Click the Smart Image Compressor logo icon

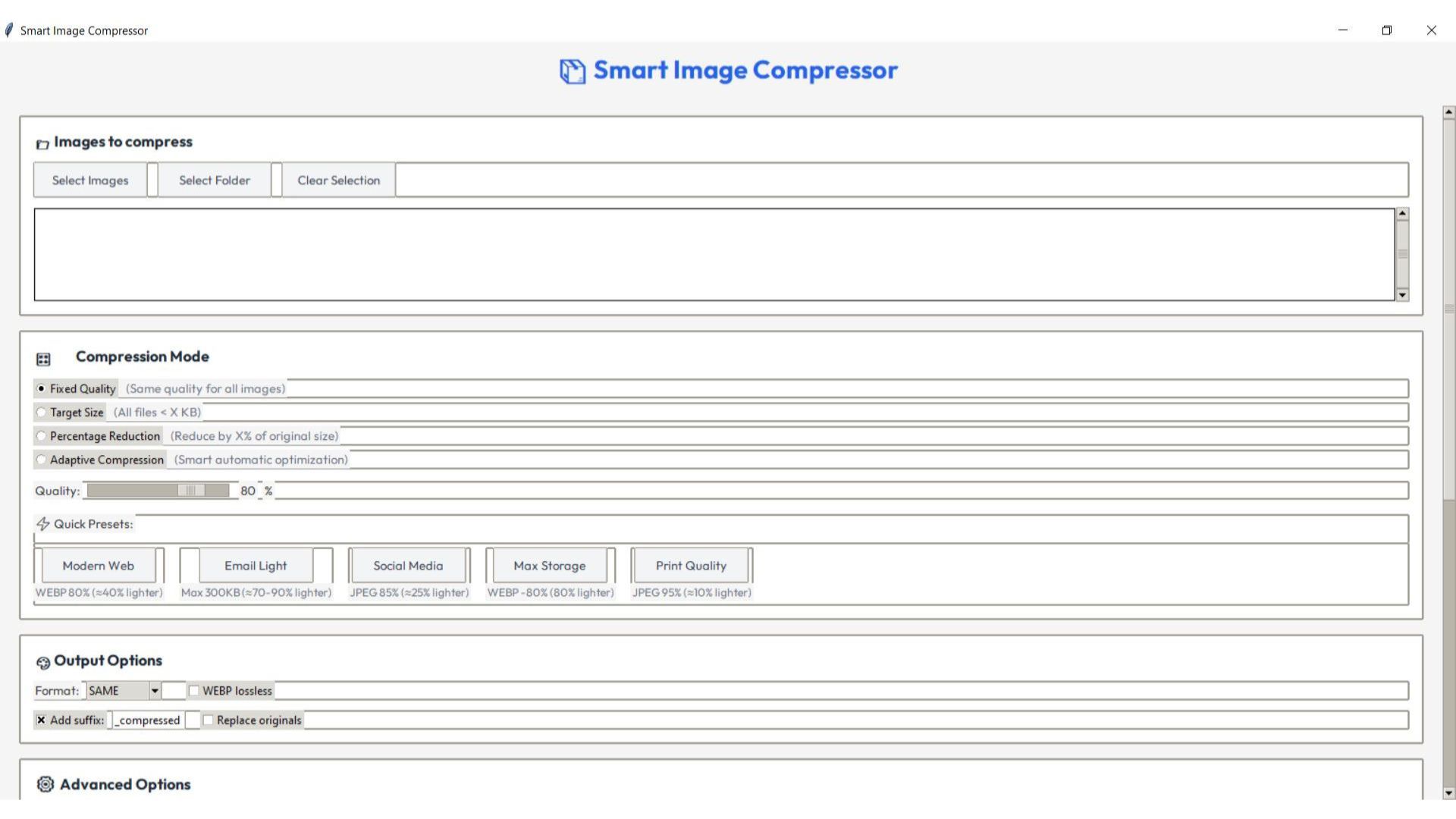point(573,71)
